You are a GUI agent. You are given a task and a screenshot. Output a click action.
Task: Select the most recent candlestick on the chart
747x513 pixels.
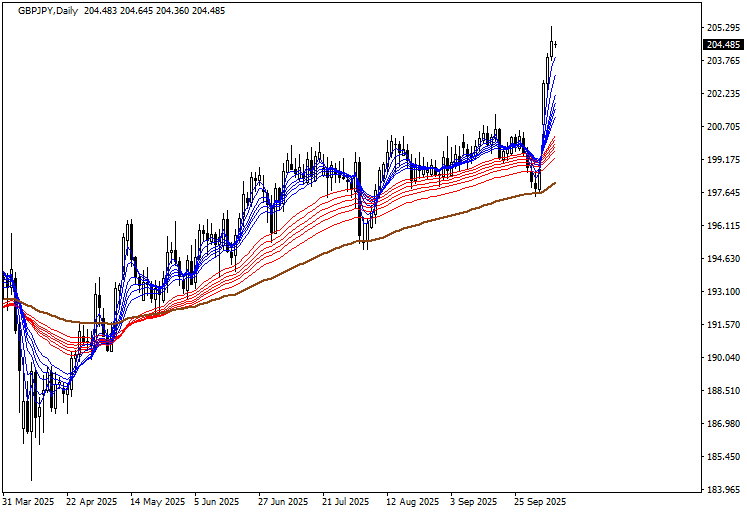tap(555, 44)
